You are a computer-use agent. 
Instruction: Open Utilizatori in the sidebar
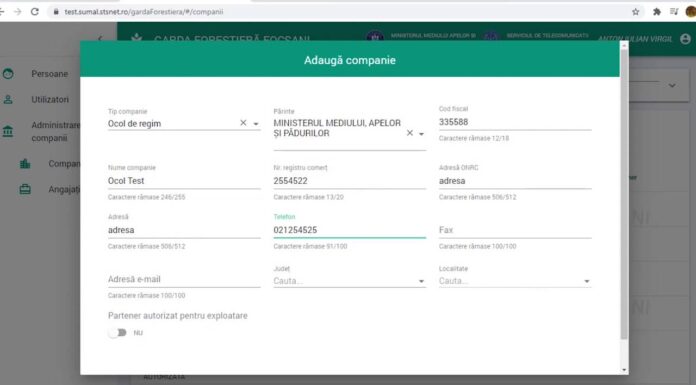tap(50, 99)
